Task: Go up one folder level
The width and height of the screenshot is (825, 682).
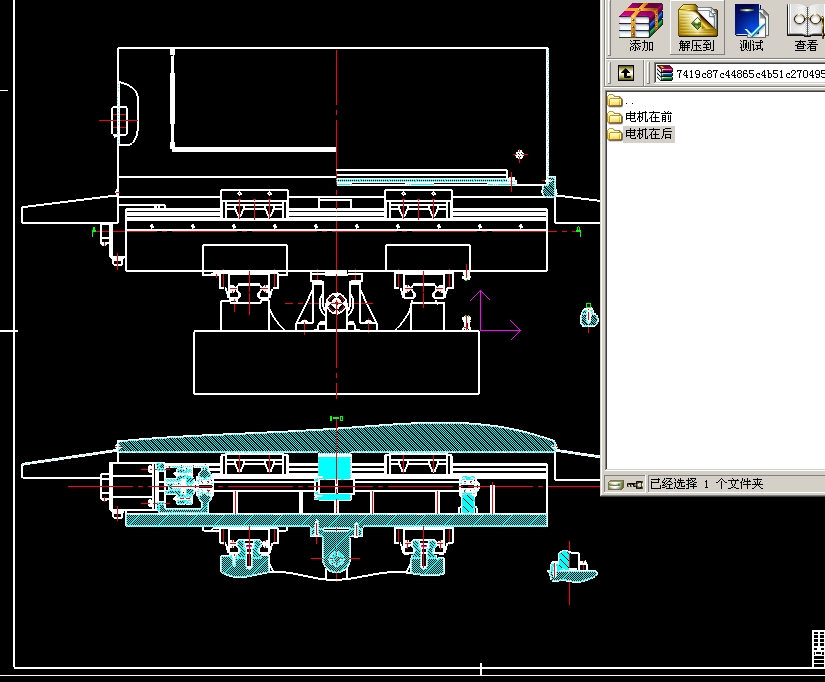Action: click(x=625, y=73)
